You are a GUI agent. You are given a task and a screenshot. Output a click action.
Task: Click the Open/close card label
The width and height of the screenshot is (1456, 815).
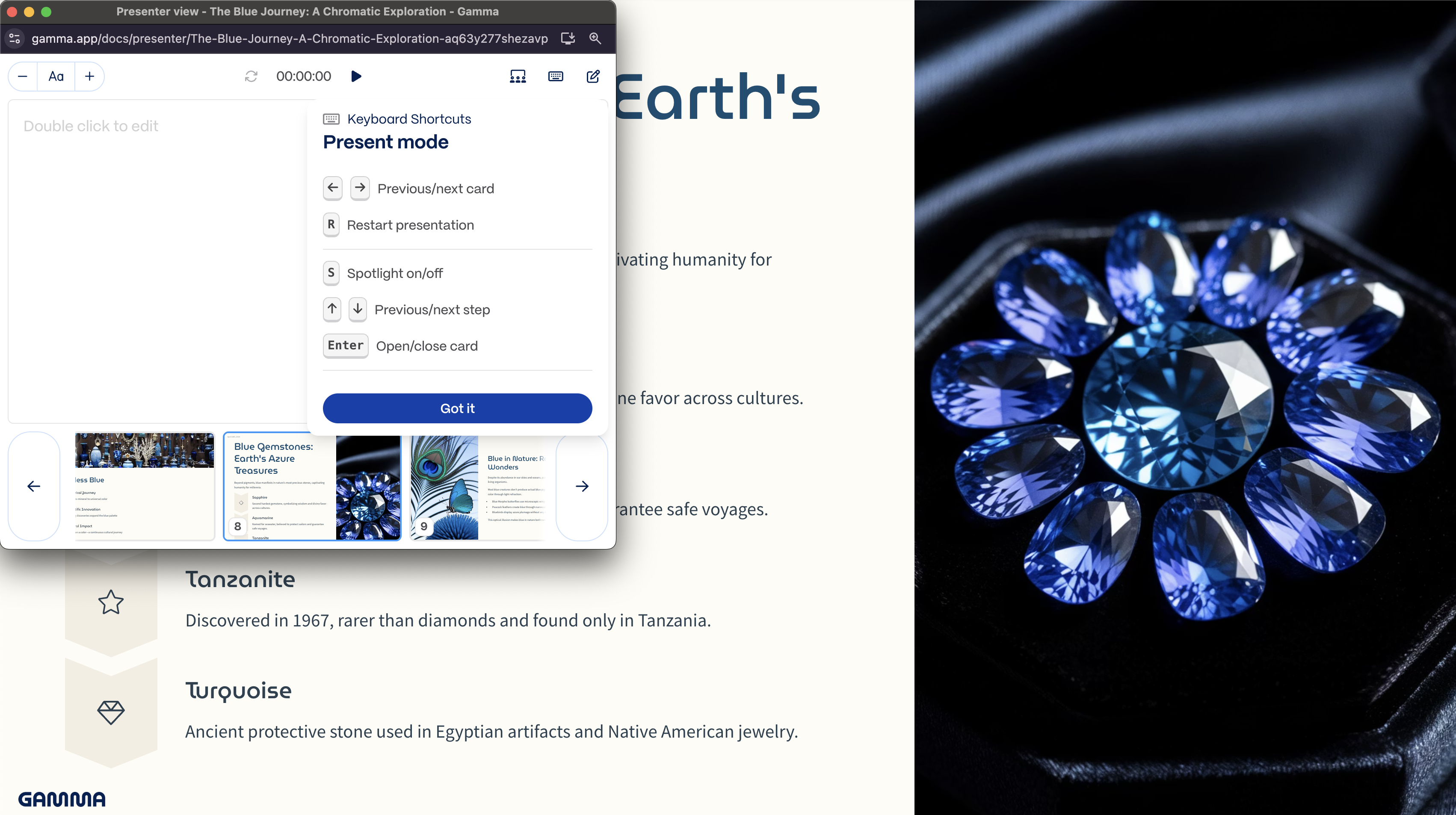coord(427,346)
